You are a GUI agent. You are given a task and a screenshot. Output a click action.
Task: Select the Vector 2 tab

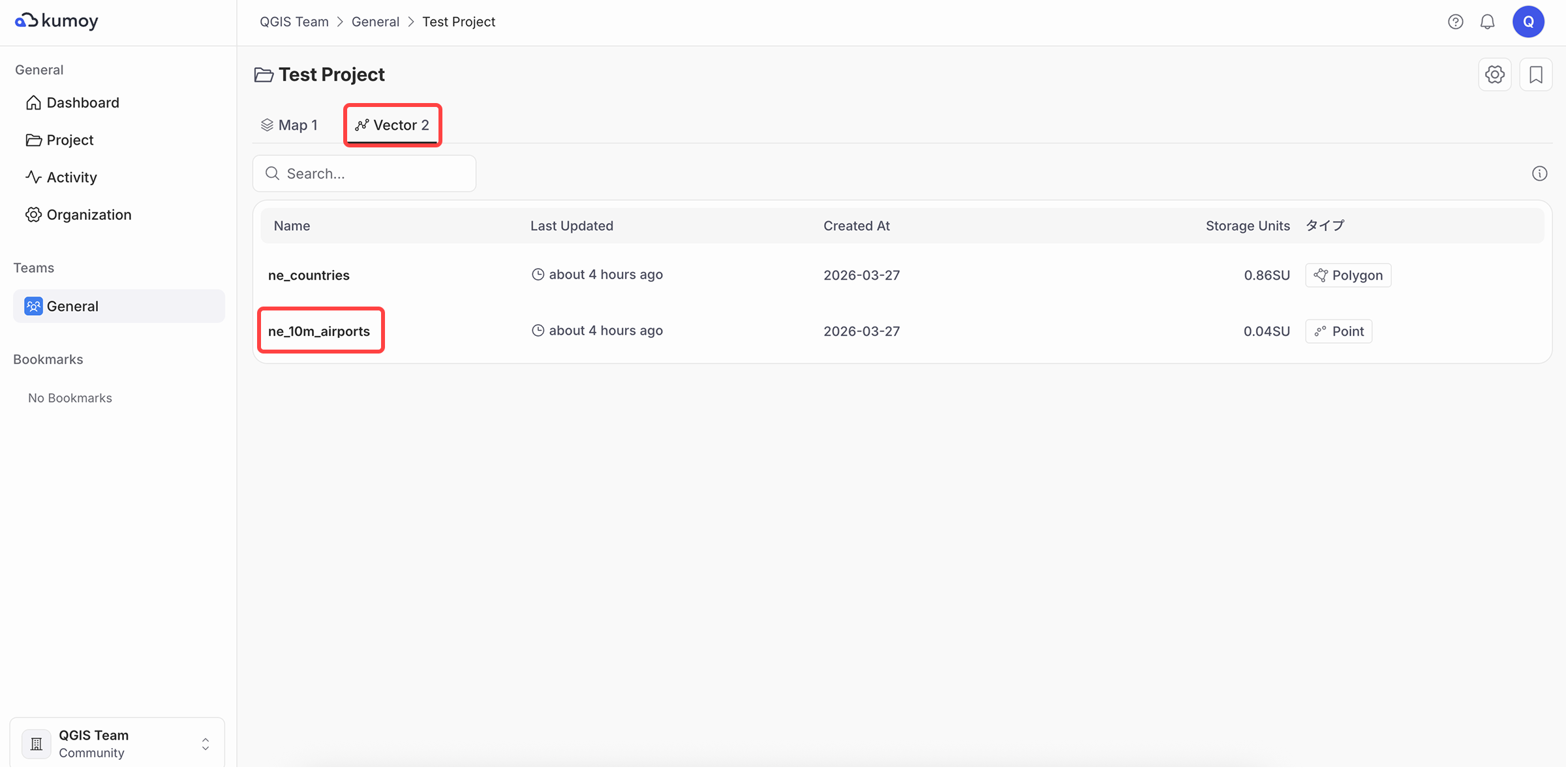392,125
